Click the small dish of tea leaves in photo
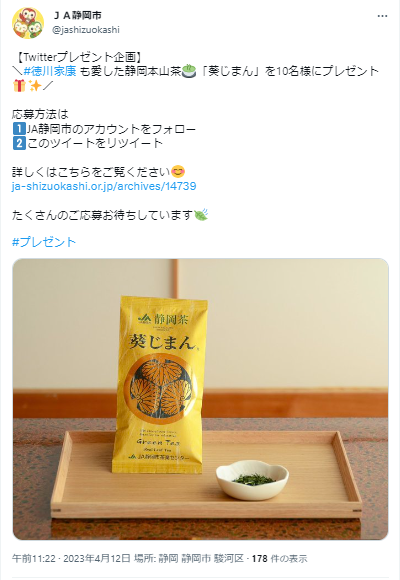 pos(252,480)
